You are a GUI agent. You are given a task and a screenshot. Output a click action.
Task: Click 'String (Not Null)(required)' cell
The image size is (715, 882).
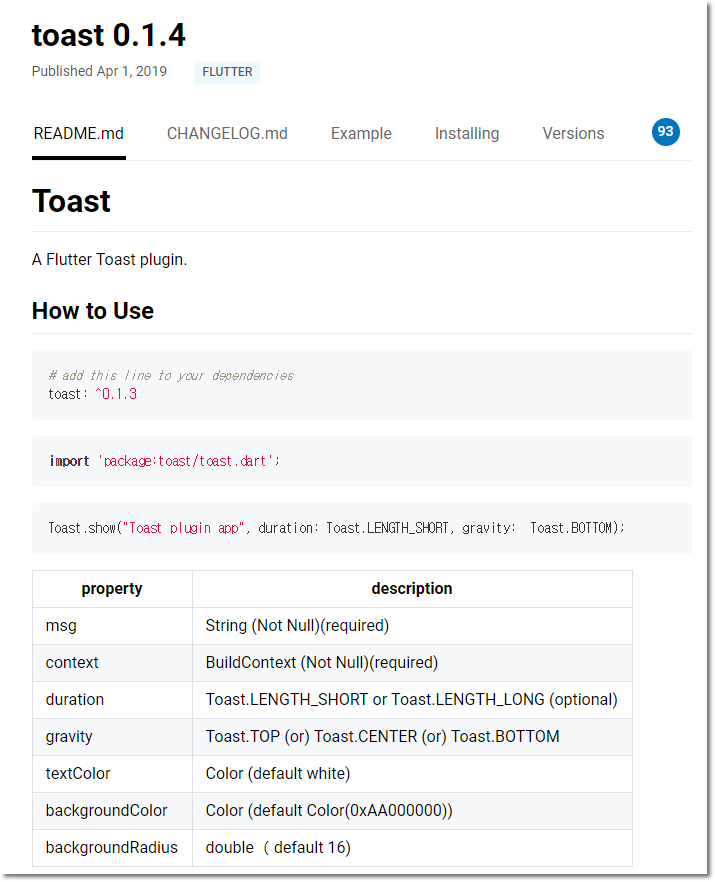pos(412,626)
